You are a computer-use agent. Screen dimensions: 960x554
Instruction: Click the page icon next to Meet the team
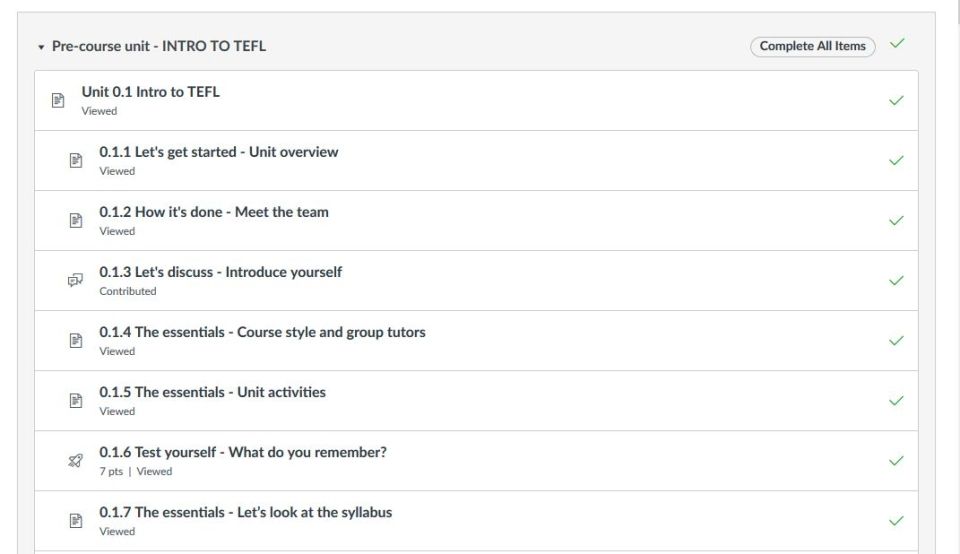point(76,220)
